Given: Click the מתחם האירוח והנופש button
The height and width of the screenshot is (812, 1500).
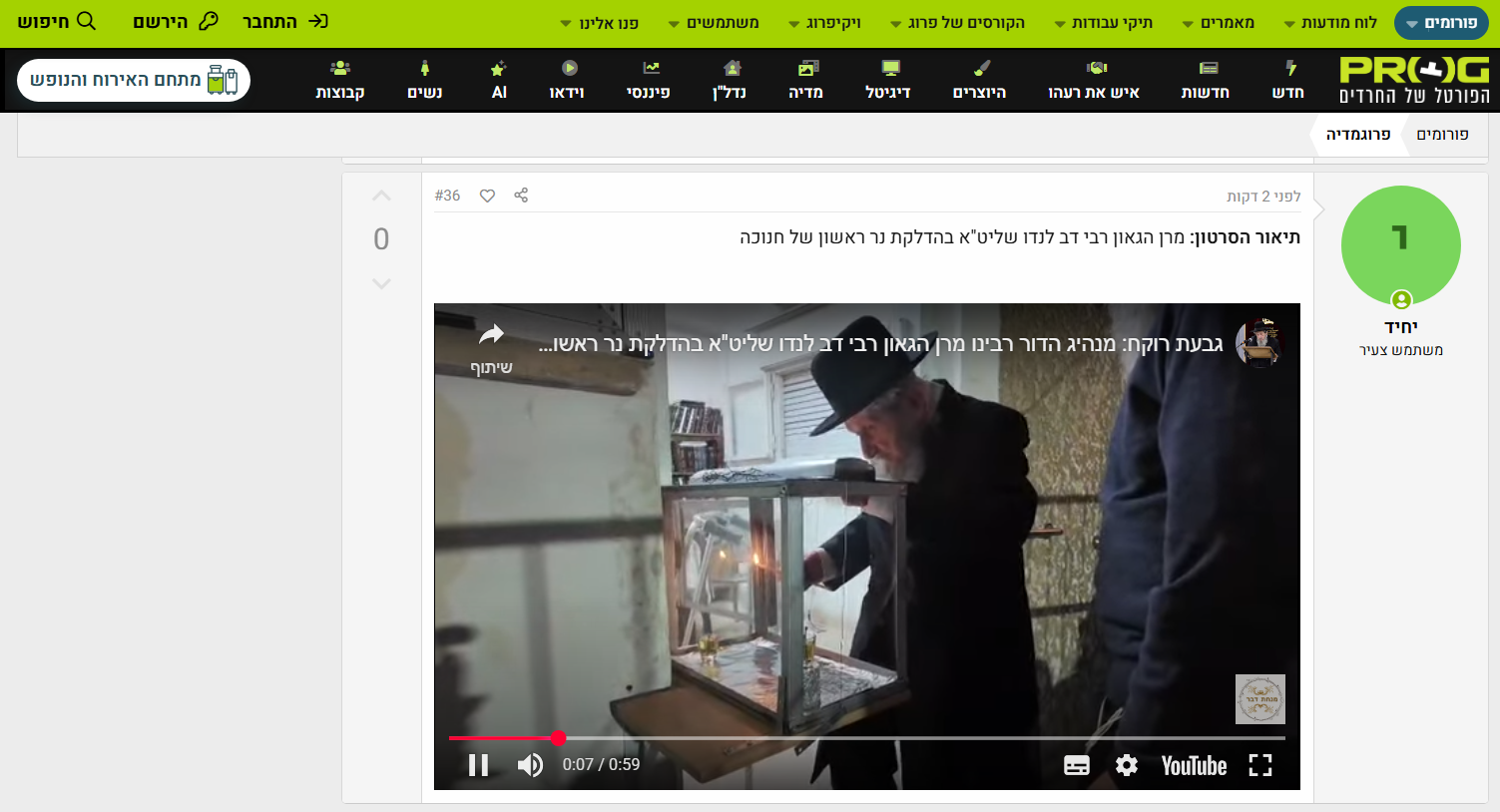Looking at the screenshot, I should point(134,80).
